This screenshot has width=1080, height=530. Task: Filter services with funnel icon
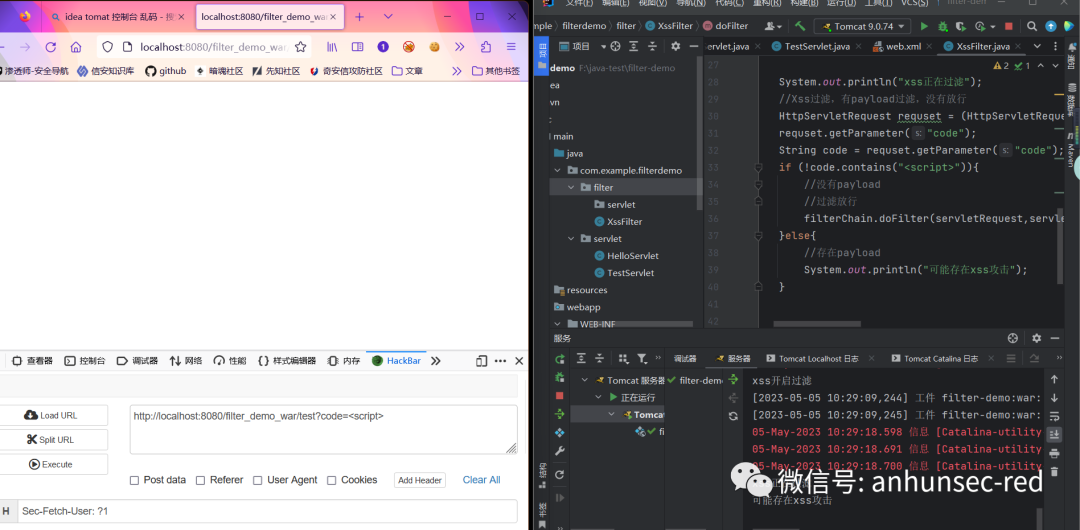642,358
